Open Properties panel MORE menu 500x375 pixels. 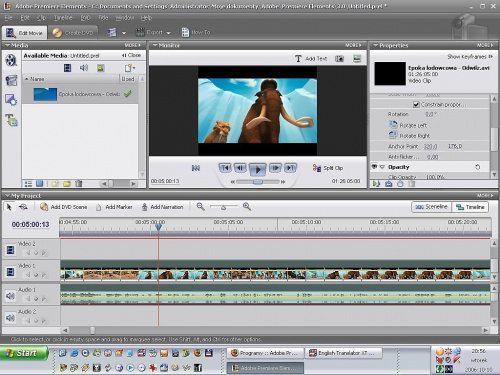coord(485,45)
